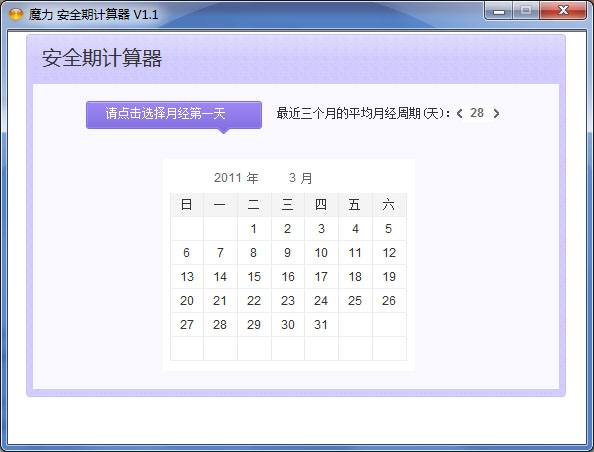Click the app icon in the title bar

click(16, 14)
